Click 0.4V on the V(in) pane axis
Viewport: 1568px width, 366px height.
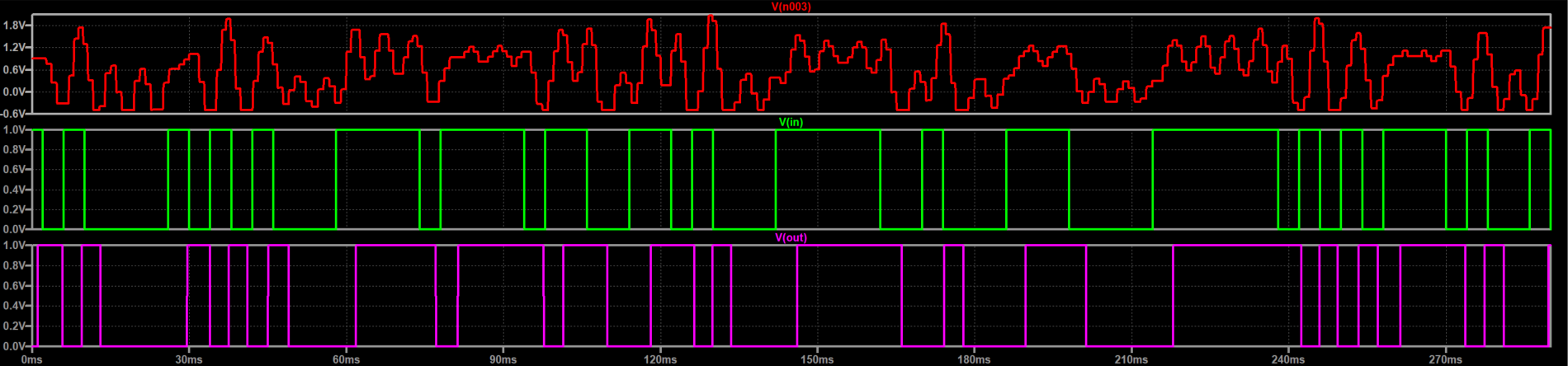click(15, 190)
